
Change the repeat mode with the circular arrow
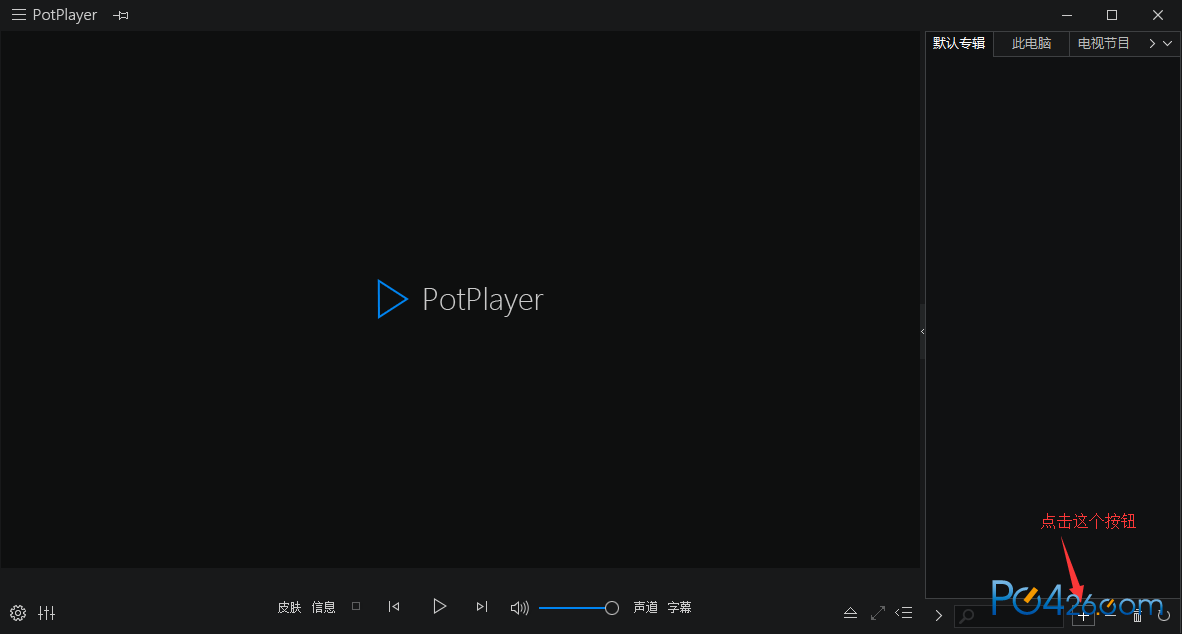click(x=1164, y=616)
